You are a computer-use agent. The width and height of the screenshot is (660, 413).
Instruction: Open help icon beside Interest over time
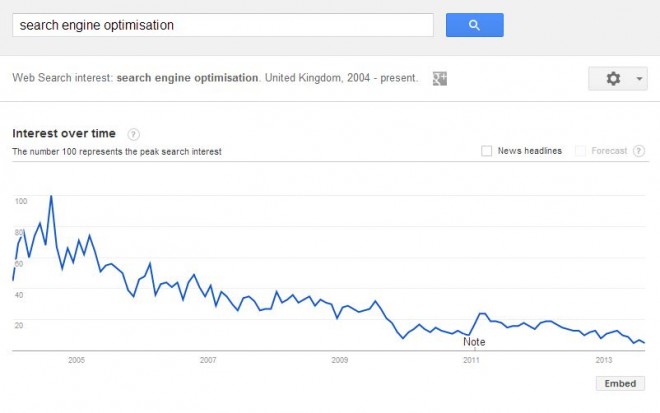133,134
